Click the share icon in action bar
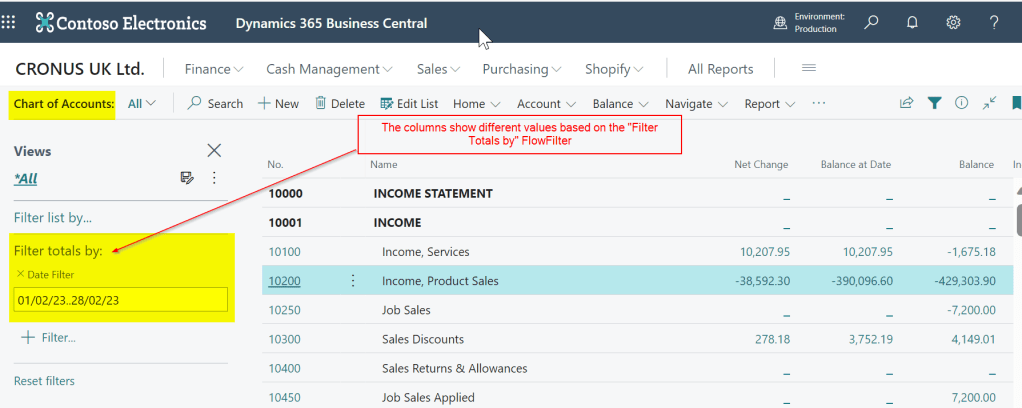The height and width of the screenshot is (408, 1022). click(x=906, y=103)
